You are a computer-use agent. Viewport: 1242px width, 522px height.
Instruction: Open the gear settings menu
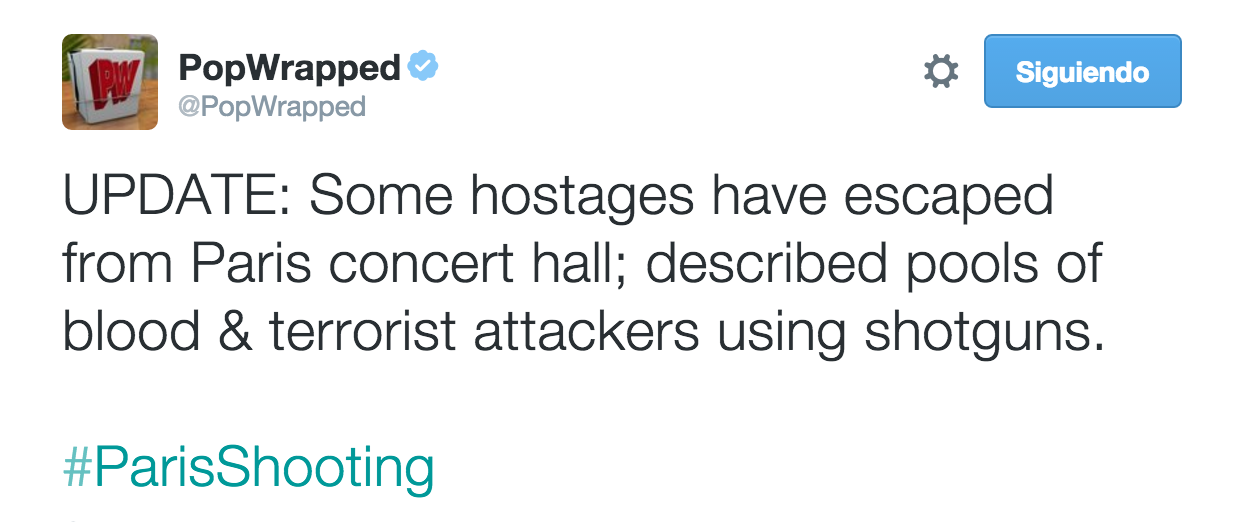tap(940, 71)
